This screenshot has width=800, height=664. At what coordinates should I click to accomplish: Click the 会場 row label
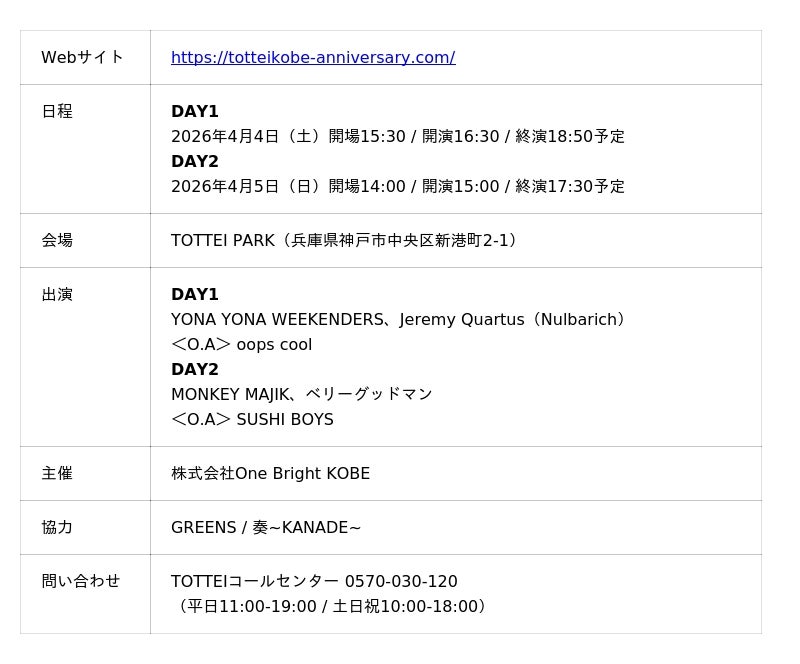57,241
